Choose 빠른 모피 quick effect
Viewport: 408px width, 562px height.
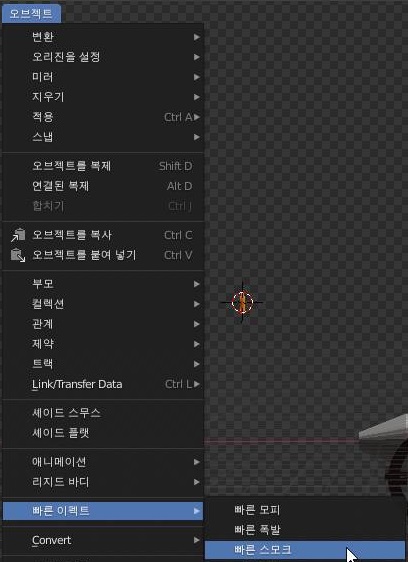tap(305, 510)
